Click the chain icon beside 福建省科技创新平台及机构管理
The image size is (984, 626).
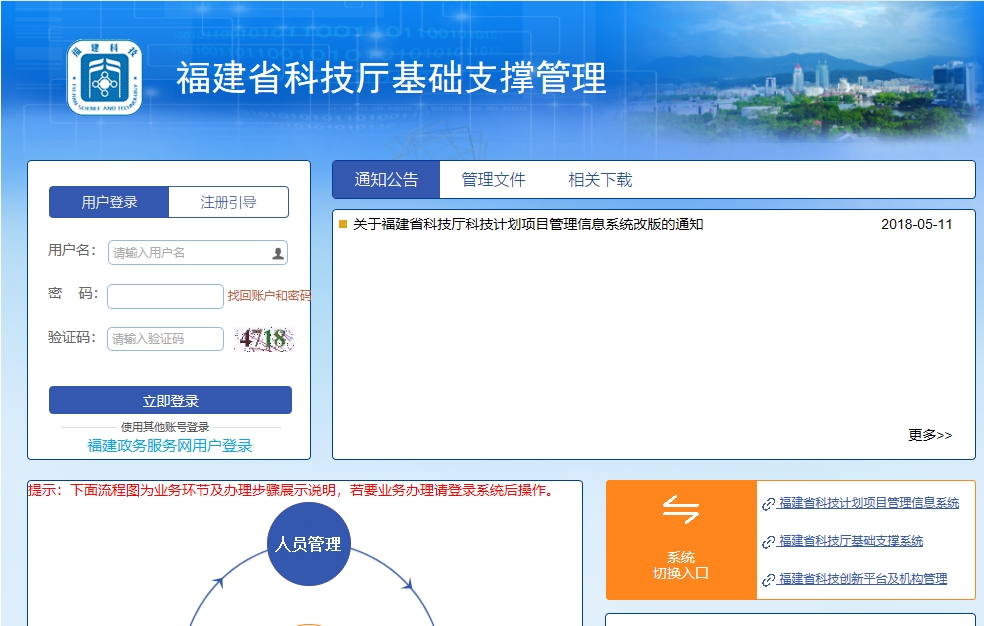click(x=768, y=580)
